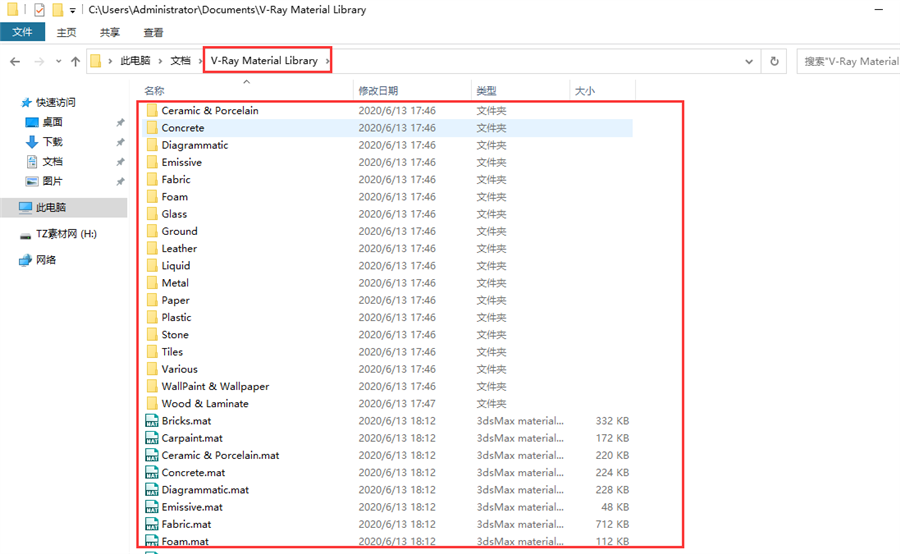Image resolution: width=900 pixels, height=554 pixels.
Task: Open the Bricks.mat file icon
Action: coord(152,421)
